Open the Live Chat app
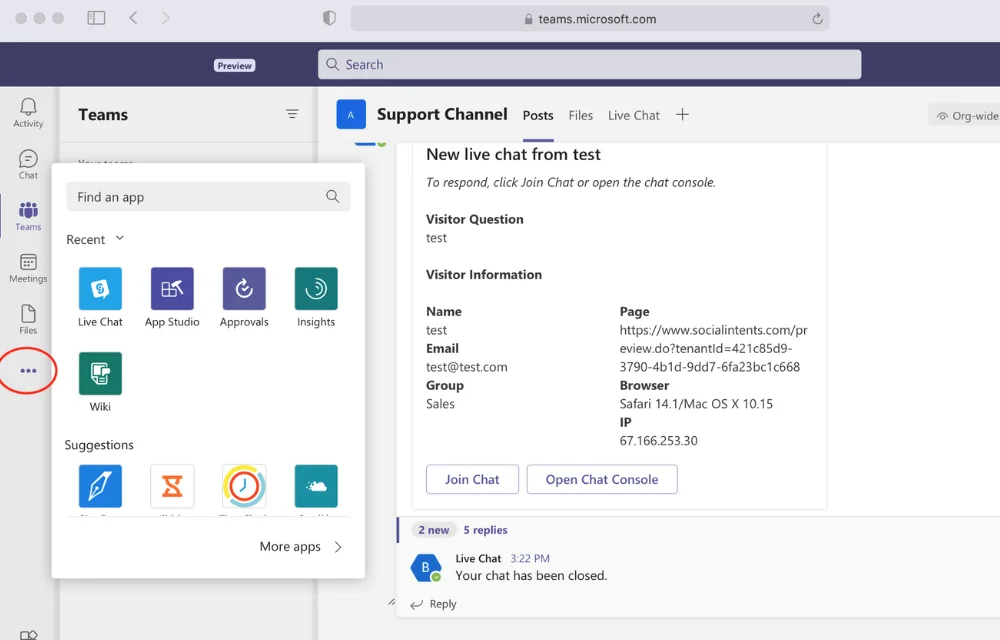Image resolution: width=1000 pixels, height=640 pixels. [100, 289]
